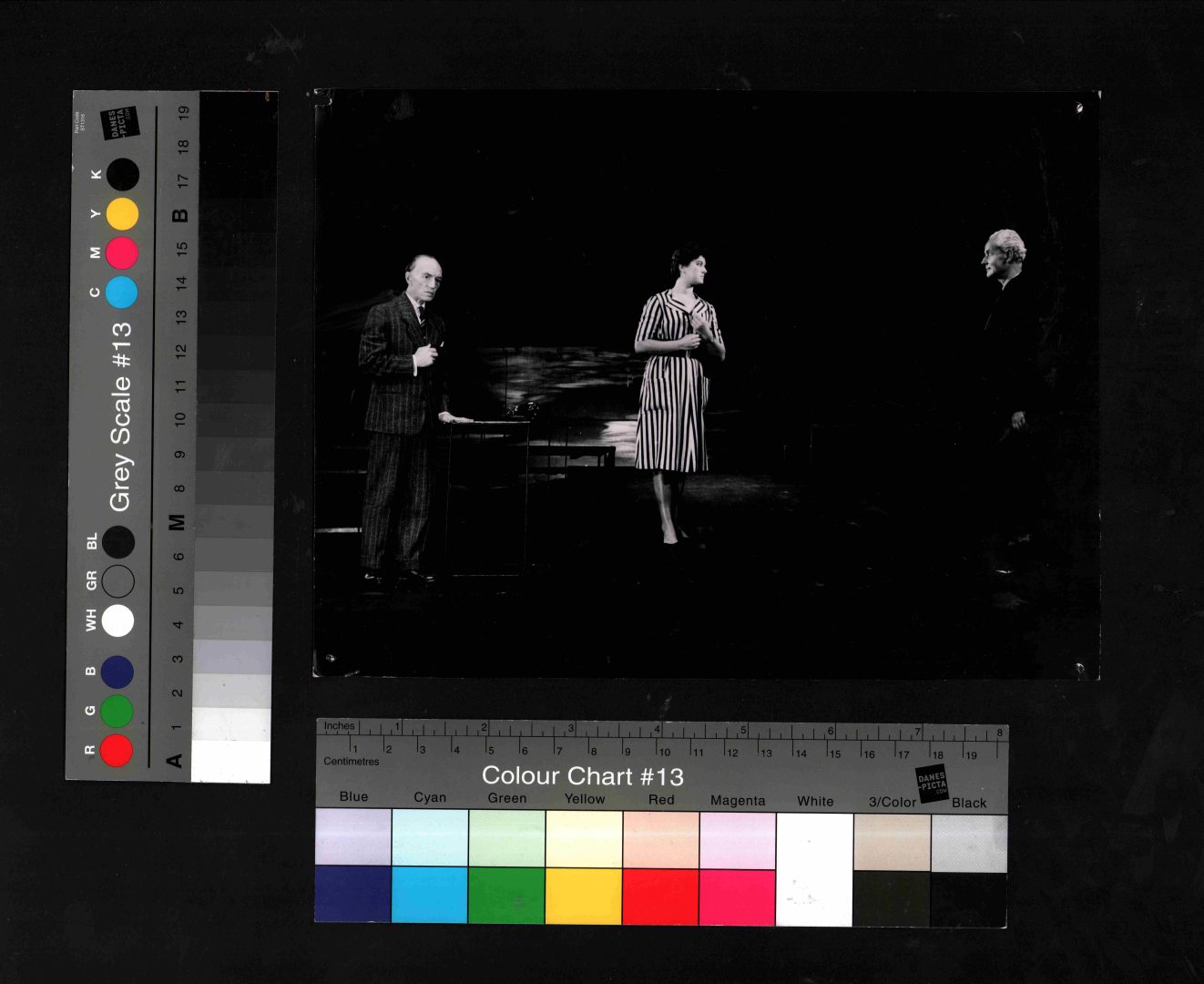Select the red R circle

point(117,751)
